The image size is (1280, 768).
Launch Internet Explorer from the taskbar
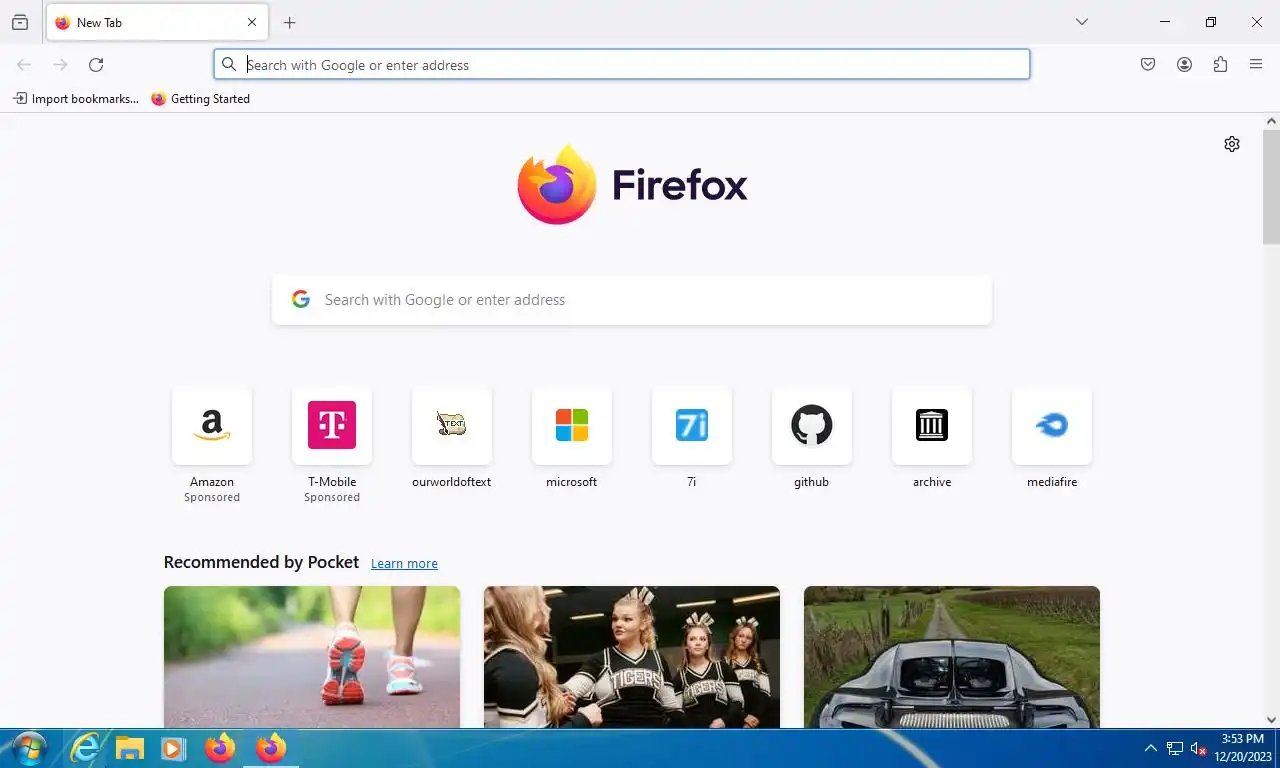click(87, 748)
